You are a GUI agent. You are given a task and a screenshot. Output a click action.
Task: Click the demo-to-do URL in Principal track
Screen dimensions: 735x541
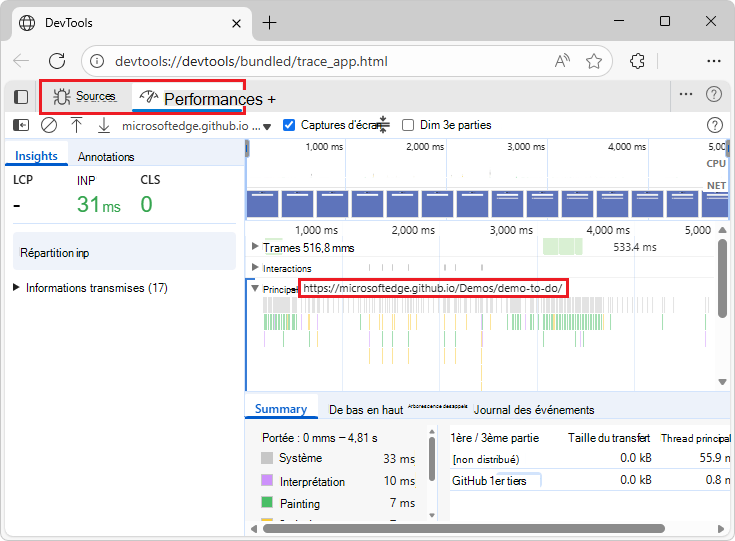tap(432, 288)
